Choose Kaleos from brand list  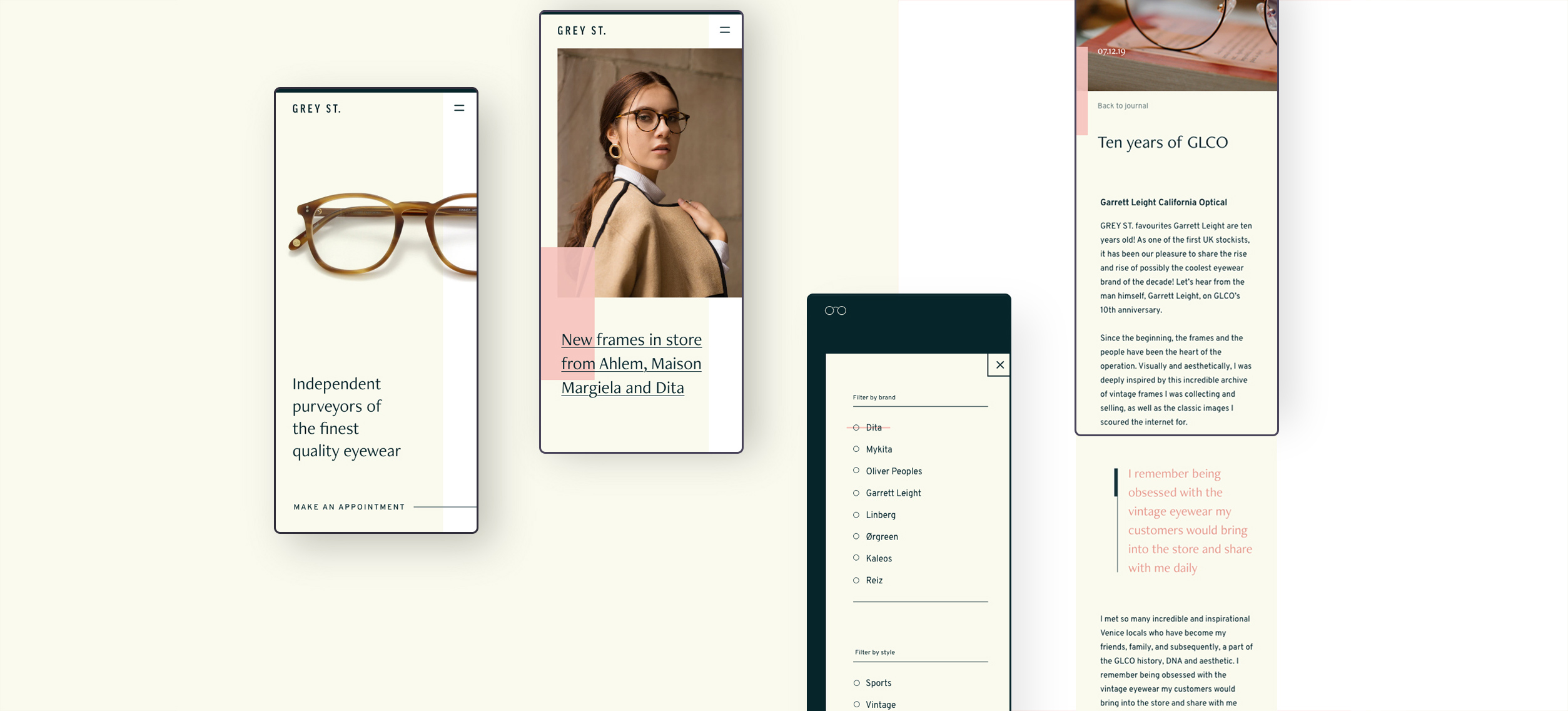(873, 558)
